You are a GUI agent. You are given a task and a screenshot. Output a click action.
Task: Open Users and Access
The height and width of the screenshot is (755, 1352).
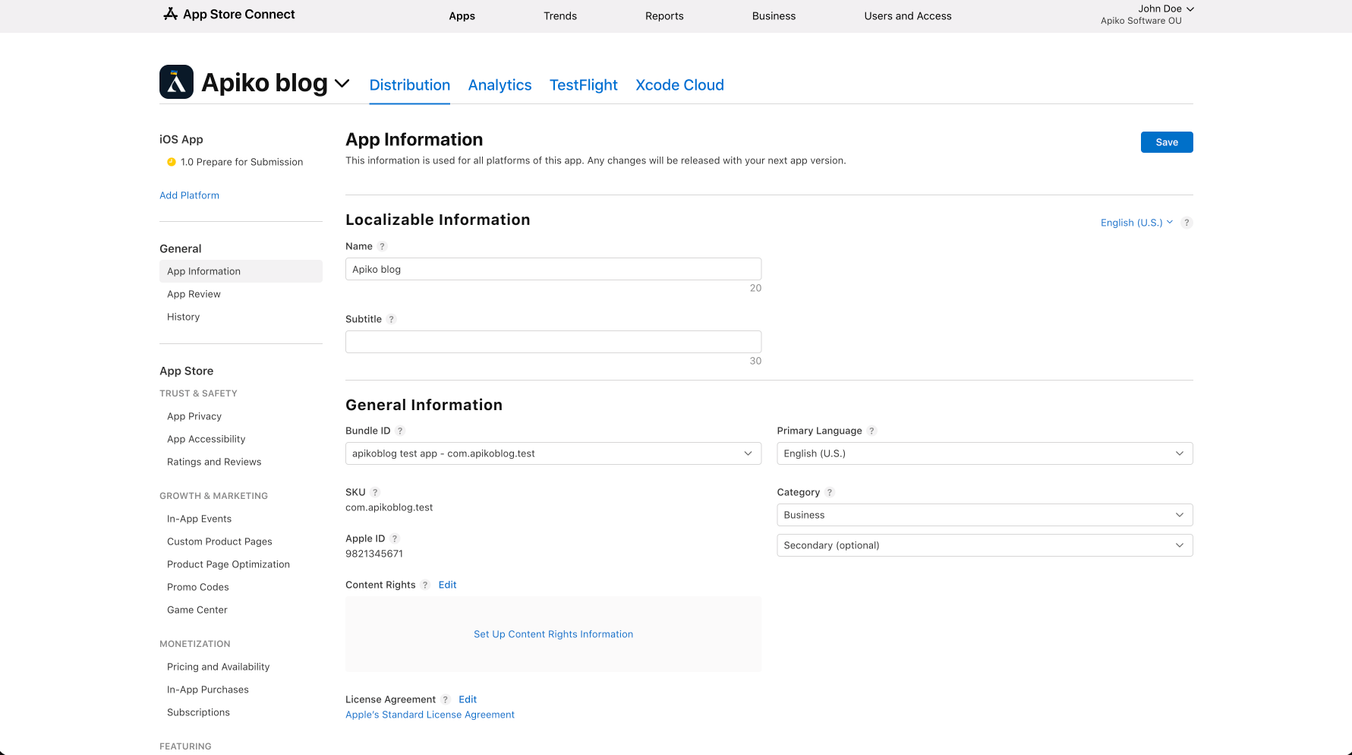(x=908, y=16)
